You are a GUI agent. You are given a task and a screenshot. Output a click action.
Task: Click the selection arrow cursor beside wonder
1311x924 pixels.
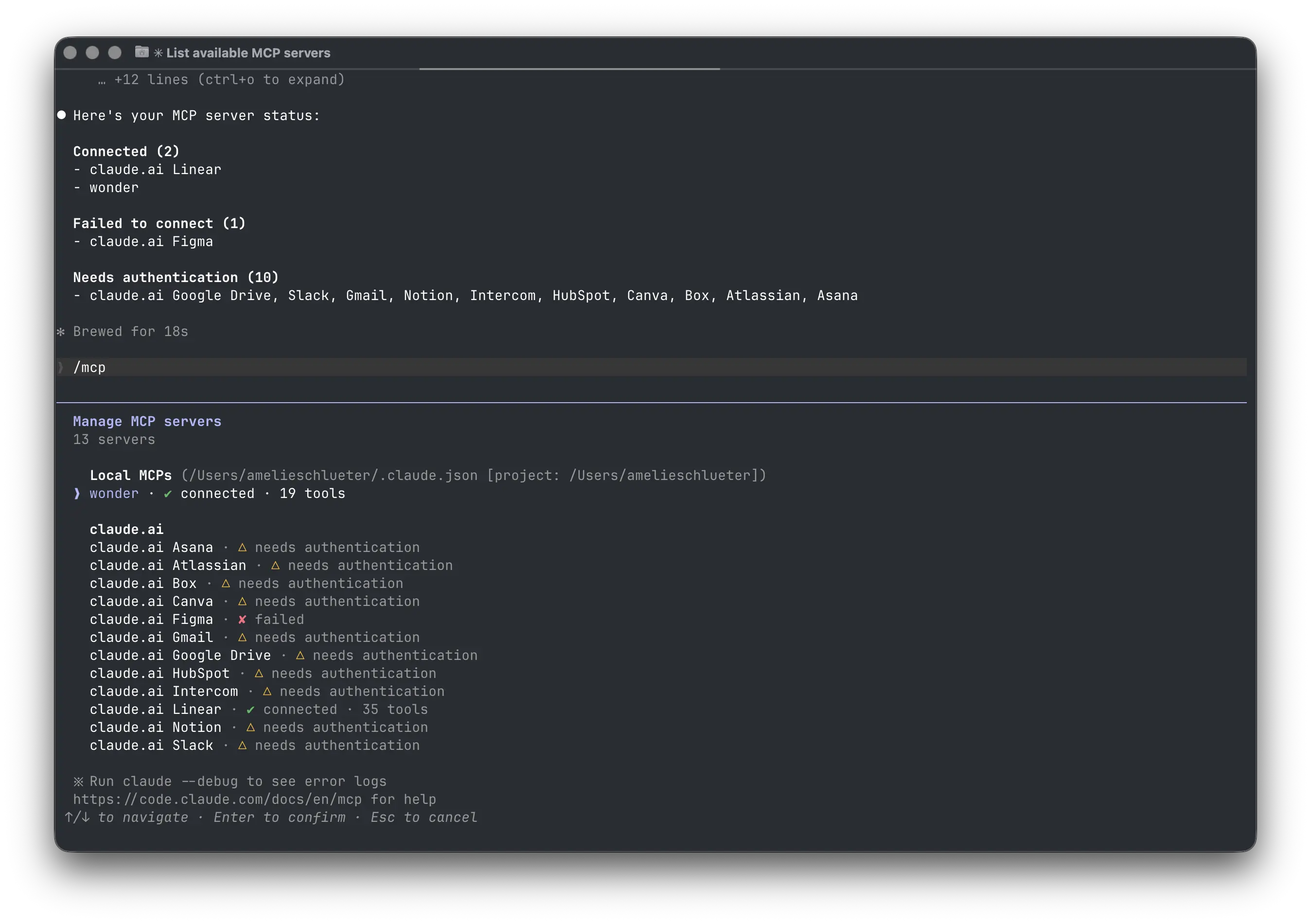coord(77,494)
